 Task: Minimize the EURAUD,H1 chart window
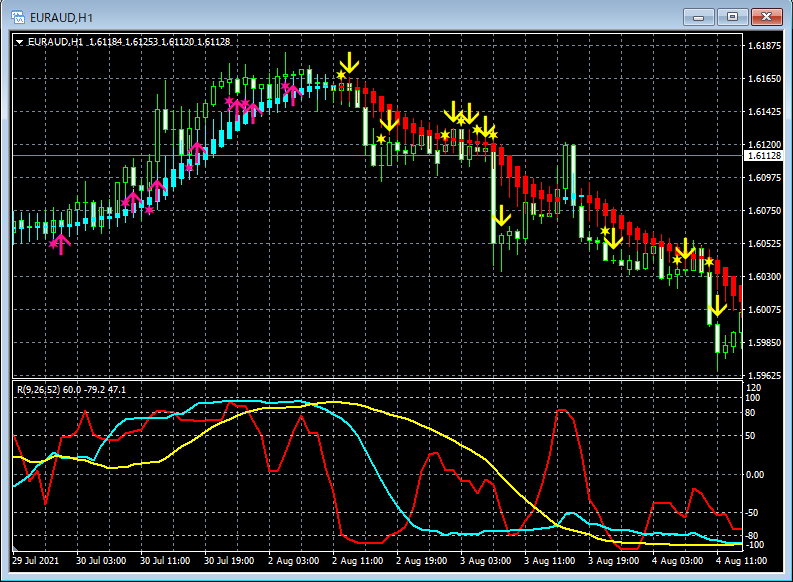(x=701, y=17)
